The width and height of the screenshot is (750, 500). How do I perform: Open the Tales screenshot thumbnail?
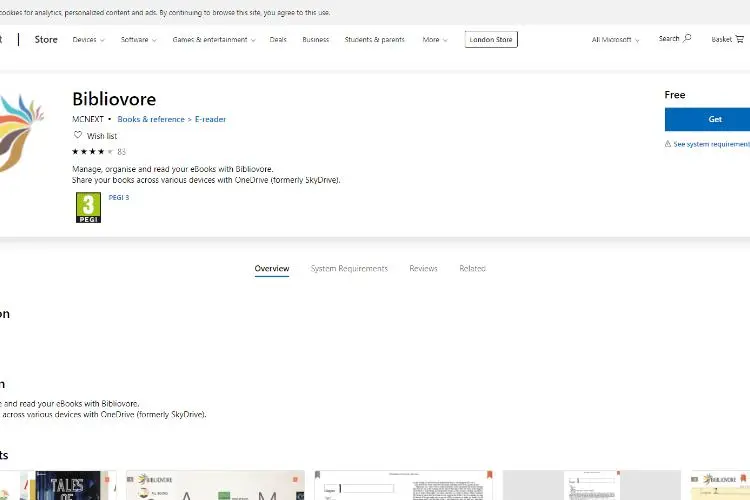tap(57, 485)
